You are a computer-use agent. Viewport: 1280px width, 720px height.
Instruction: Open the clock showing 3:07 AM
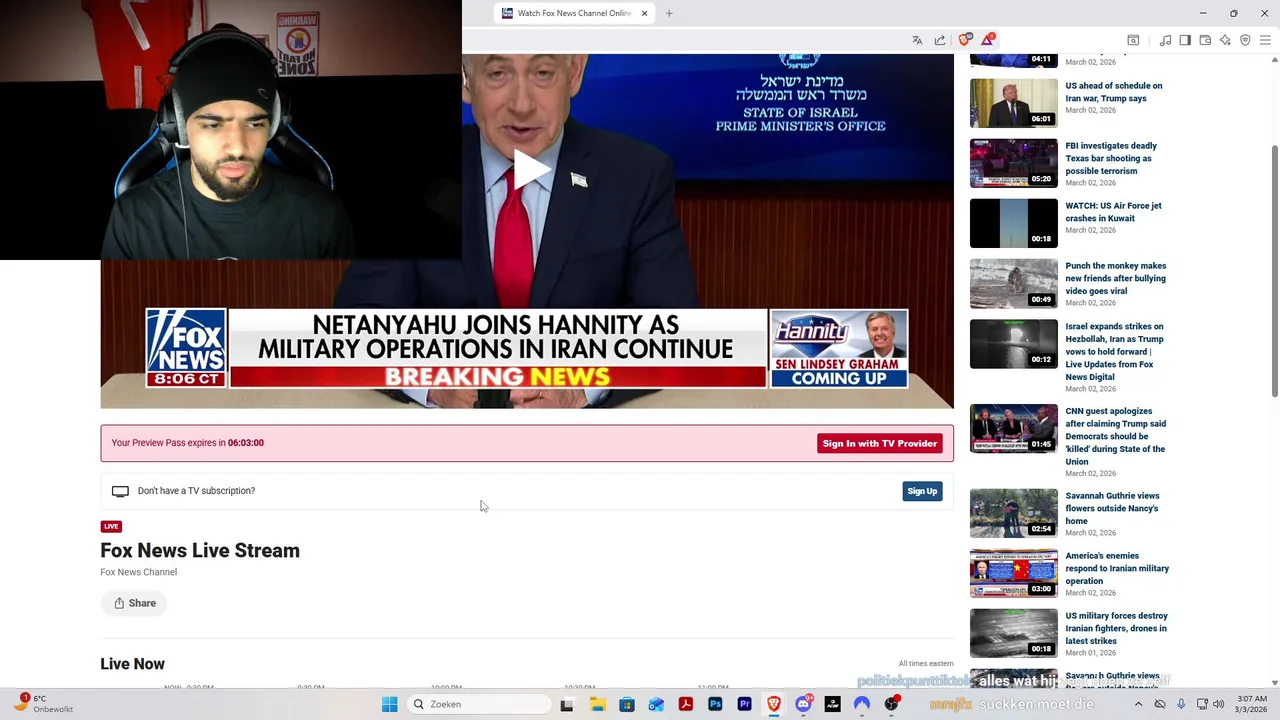(x=1252, y=704)
